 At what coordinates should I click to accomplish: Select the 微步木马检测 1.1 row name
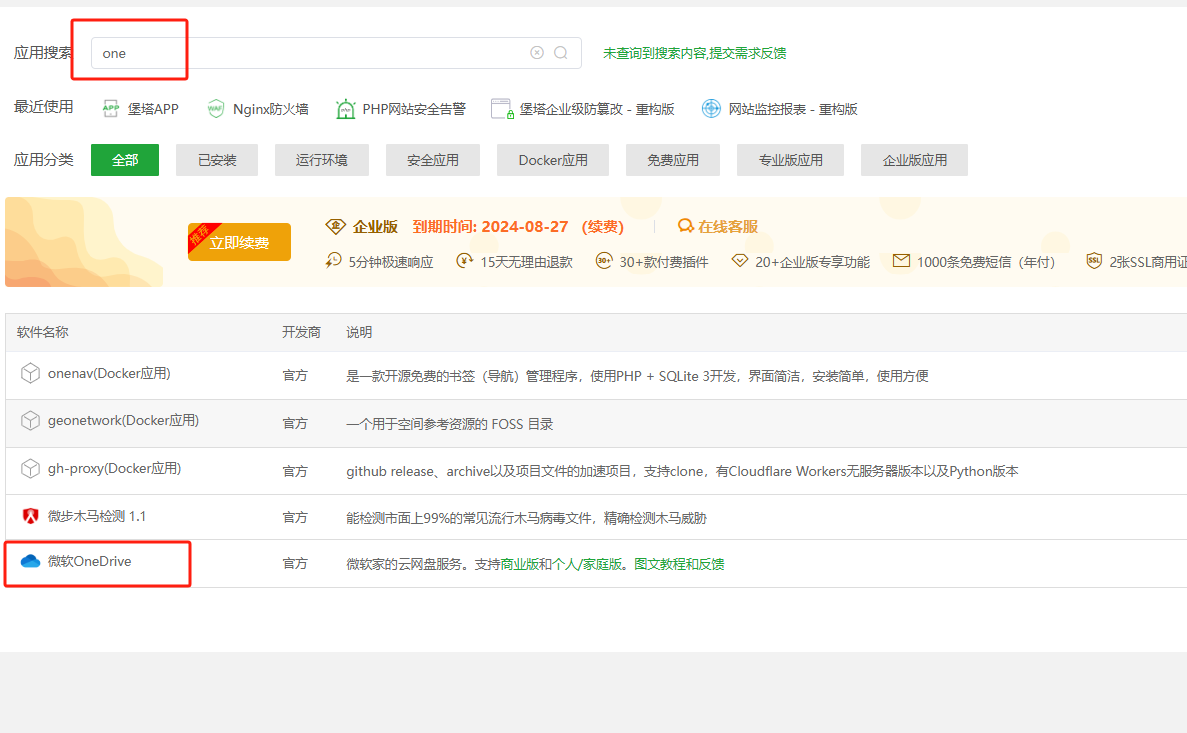(x=97, y=516)
